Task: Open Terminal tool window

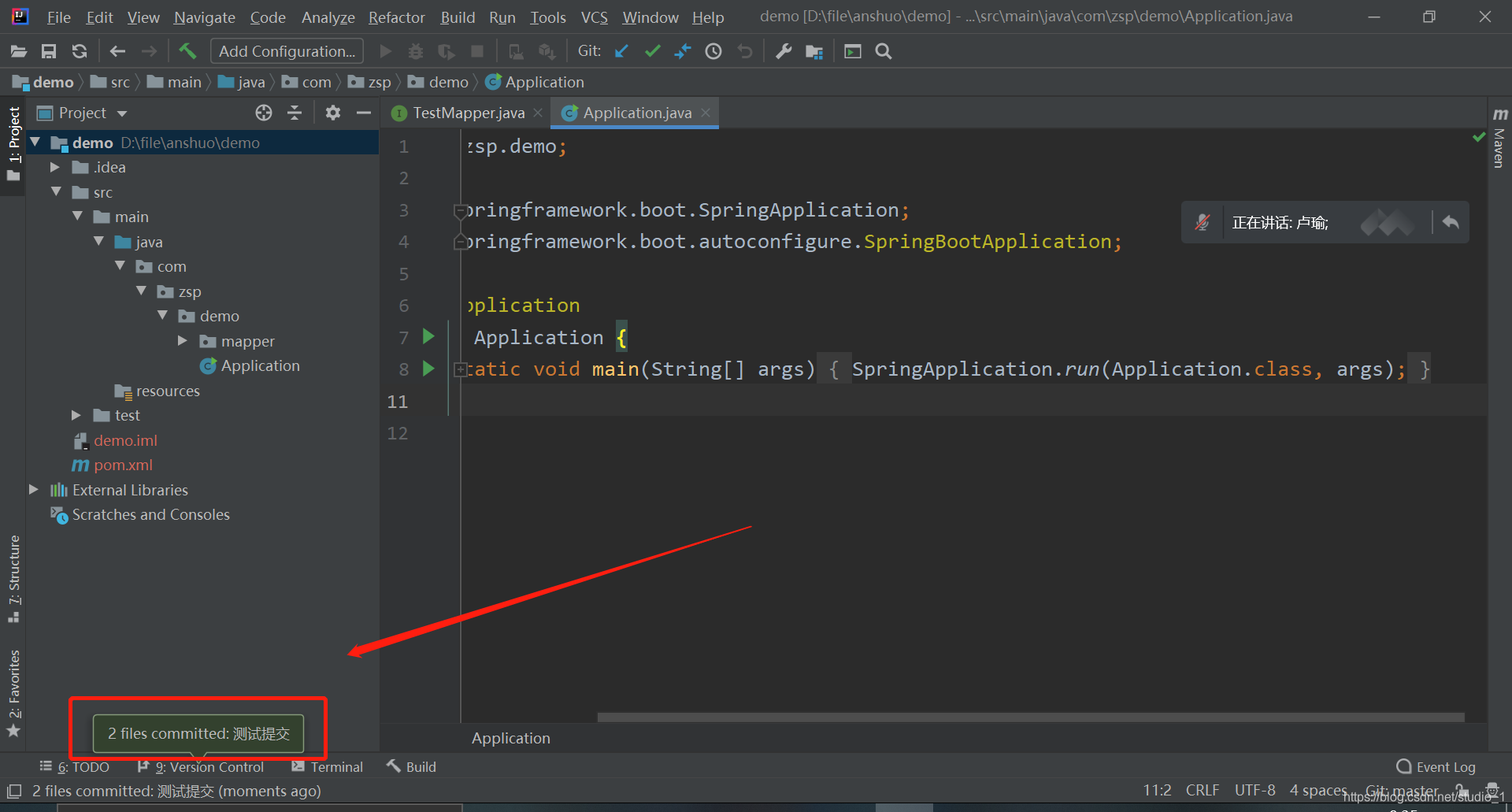Action: 327,766
